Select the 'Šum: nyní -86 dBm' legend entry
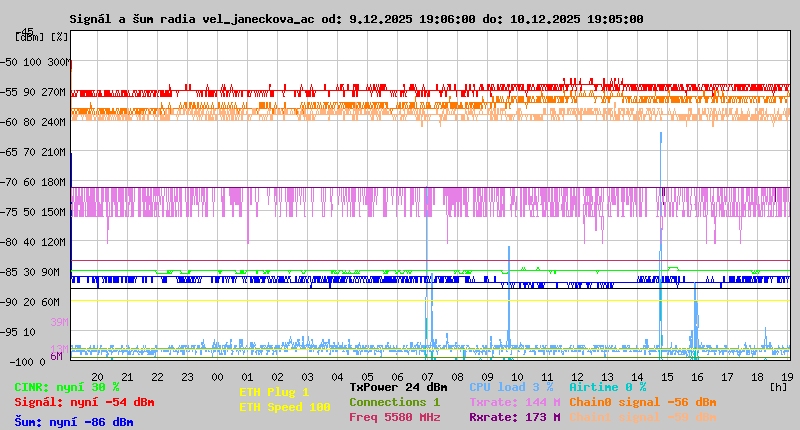 [74, 422]
